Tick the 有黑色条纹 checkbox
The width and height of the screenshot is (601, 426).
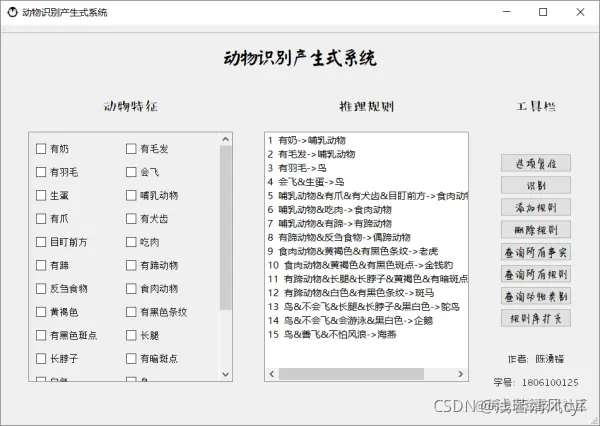[131, 312]
